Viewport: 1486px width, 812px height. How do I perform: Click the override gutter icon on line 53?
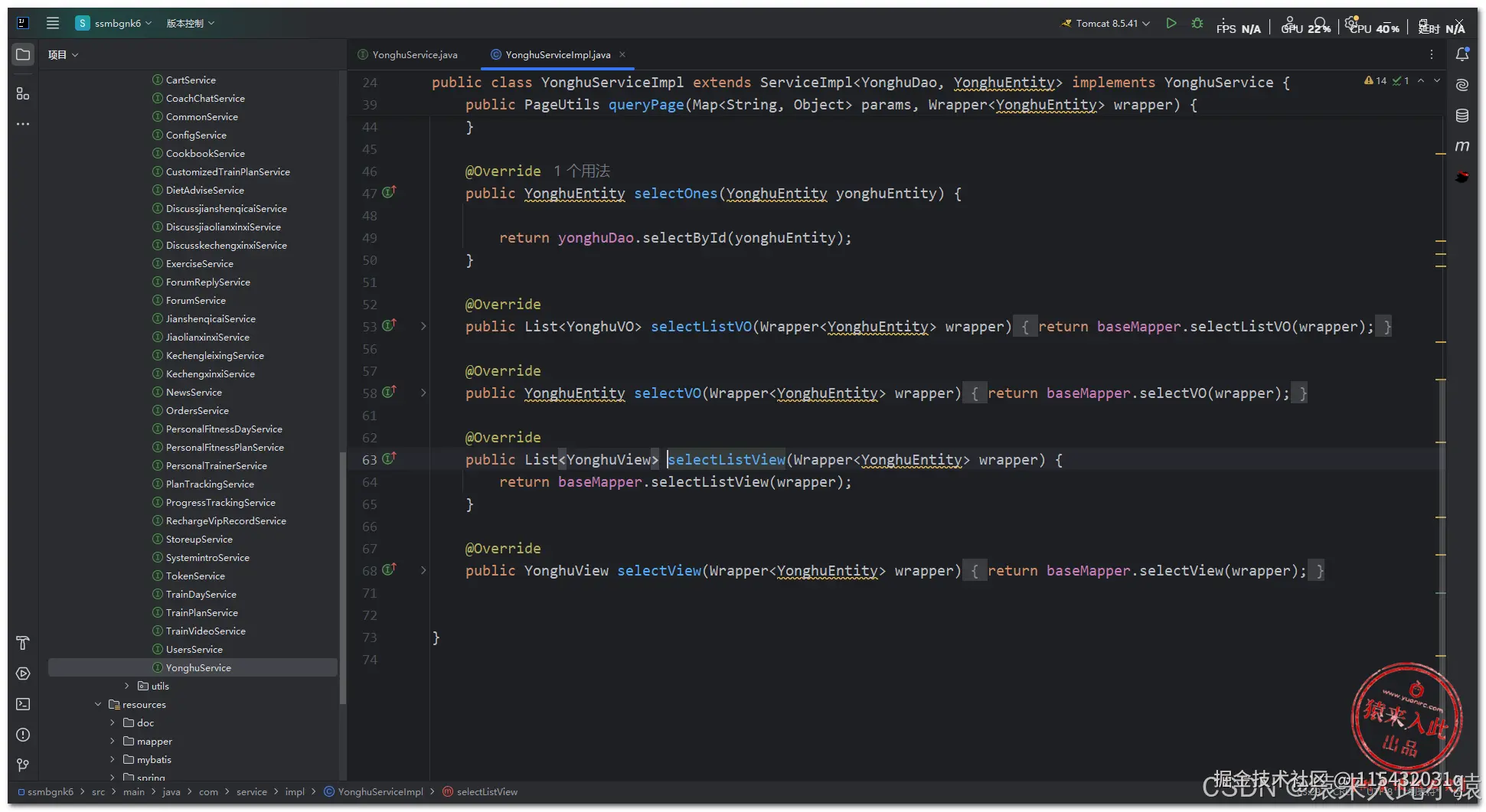[389, 325]
